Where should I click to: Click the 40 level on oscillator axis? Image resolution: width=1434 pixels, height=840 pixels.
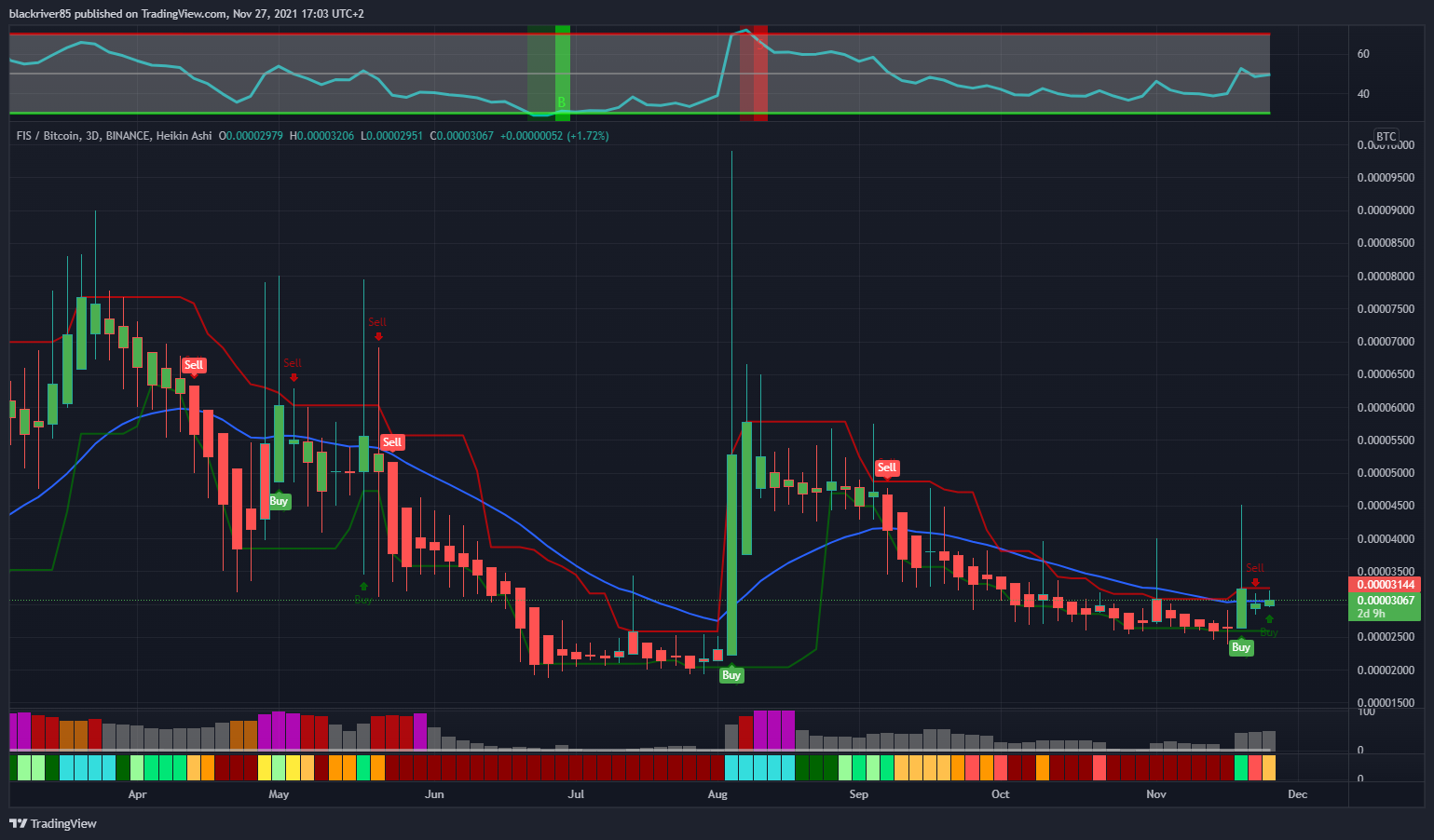pos(1363,94)
